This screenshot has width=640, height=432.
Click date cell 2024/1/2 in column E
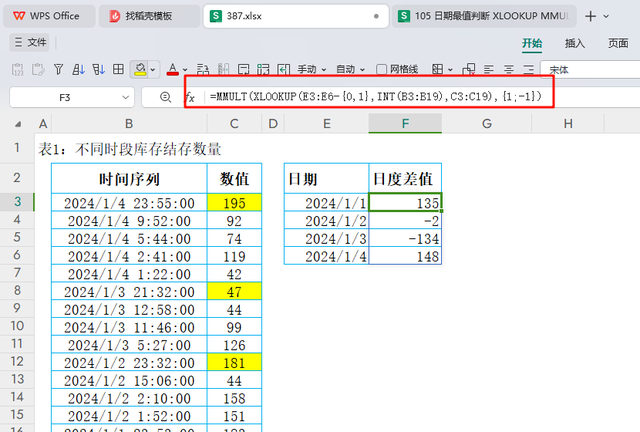[327, 220]
